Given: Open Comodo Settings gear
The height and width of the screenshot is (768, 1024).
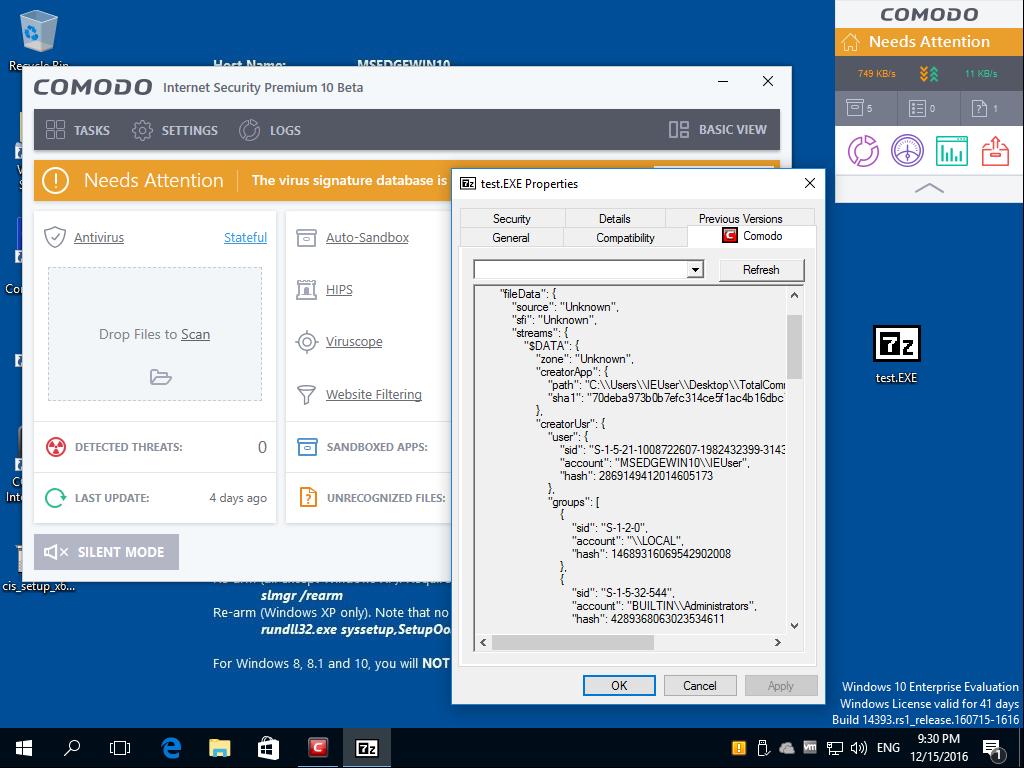Looking at the screenshot, I should pyautogui.click(x=142, y=130).
